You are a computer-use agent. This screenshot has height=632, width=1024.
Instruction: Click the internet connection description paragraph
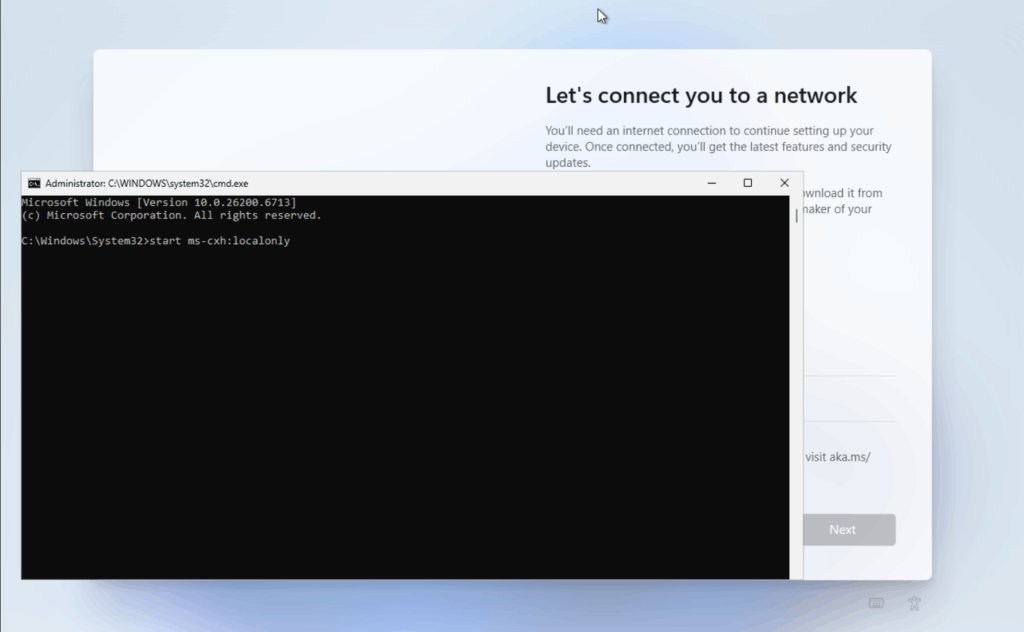(718, 146)
